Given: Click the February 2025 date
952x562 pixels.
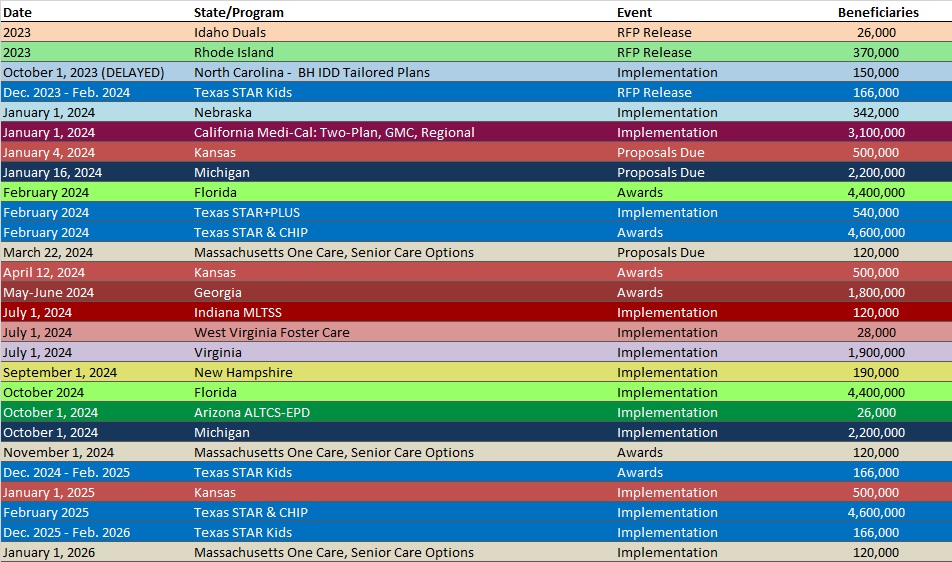Looking at the screenshot, I should 46,513.
